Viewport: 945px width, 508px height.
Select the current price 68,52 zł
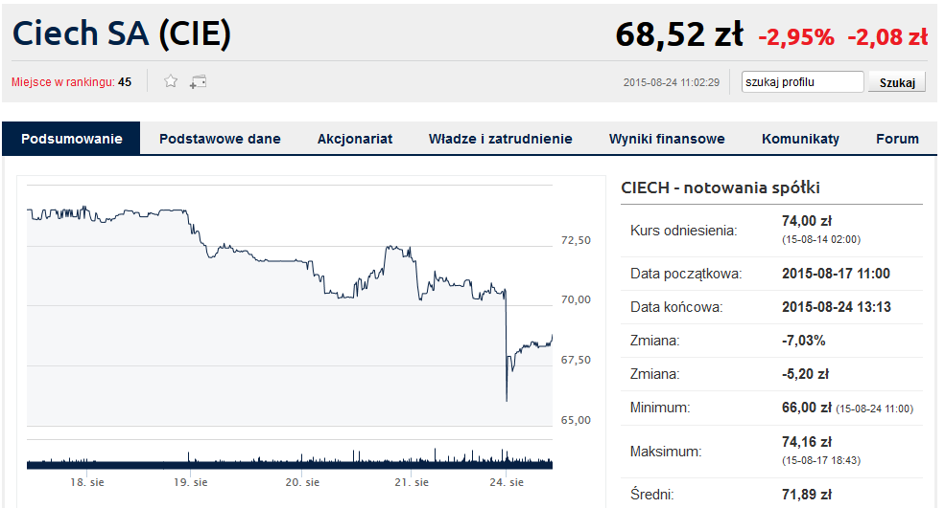point(679,34)
